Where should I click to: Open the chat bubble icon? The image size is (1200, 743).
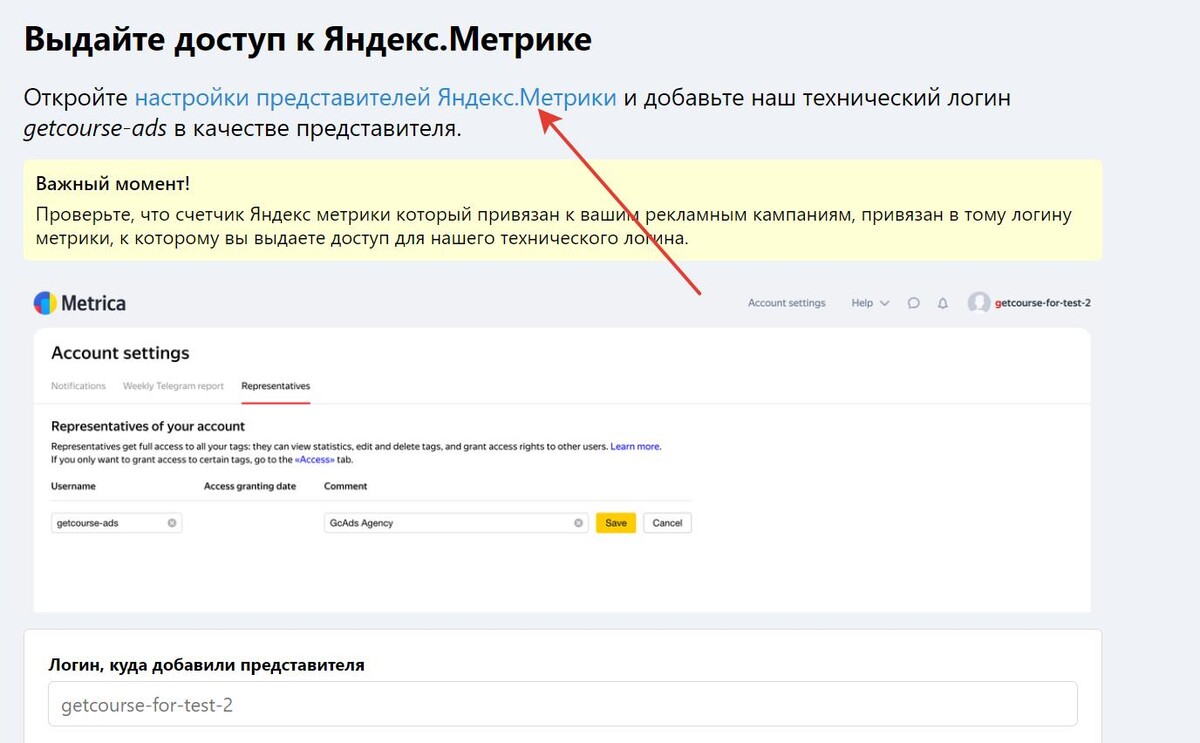[913, 303]
